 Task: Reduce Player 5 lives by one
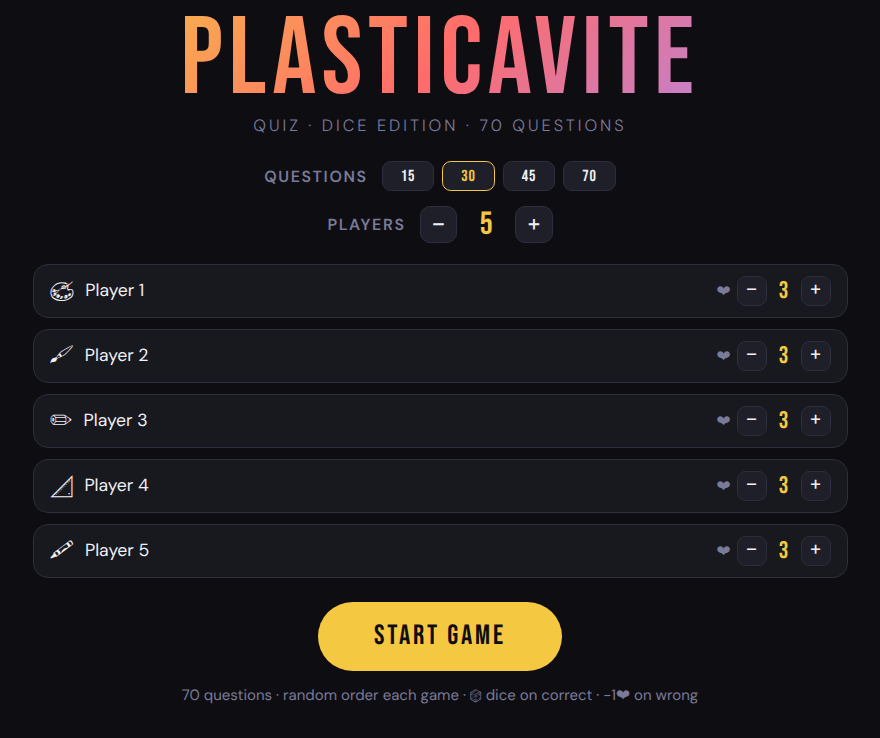coord(752,551)
